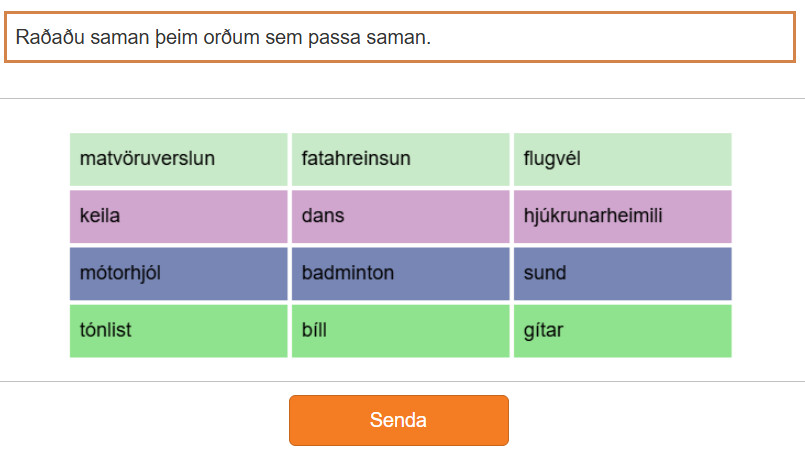Click the Icelandic word for music
Image resolution: width=805 pixels, height=466 pixels.
coord(178,330)
